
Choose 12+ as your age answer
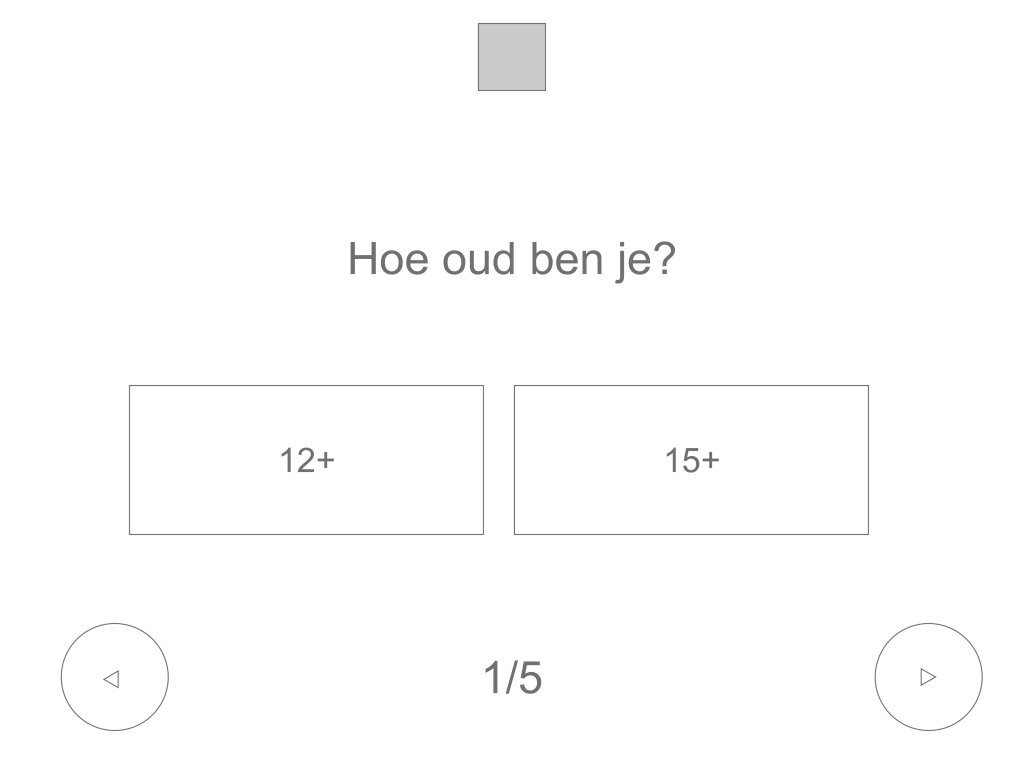306,460
